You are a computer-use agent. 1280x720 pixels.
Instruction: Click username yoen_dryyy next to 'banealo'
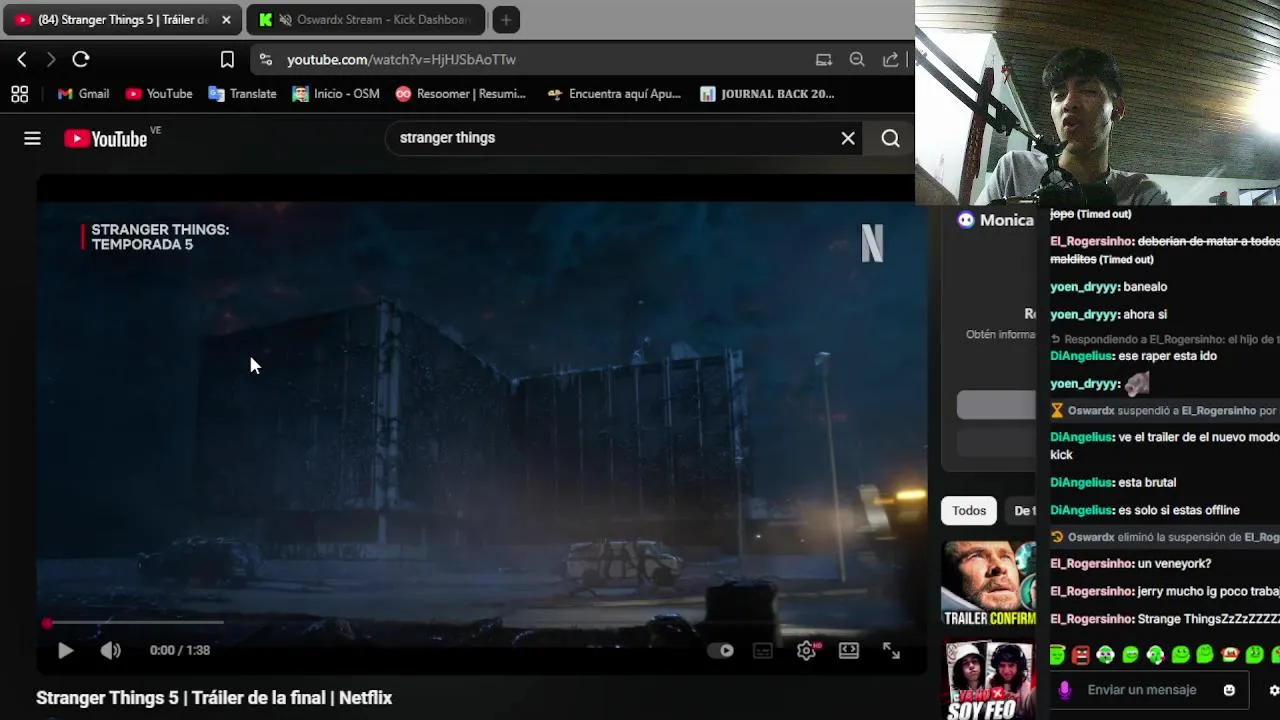pos(1084,287)
